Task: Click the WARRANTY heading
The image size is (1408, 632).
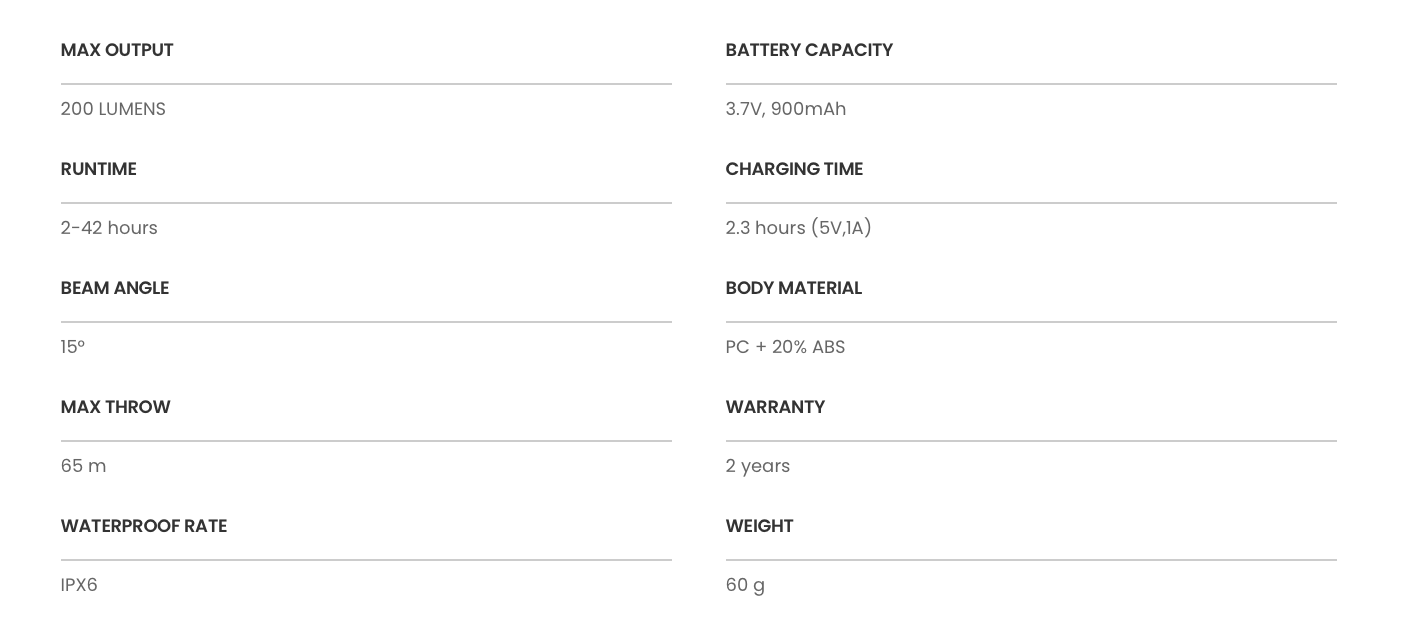Action: pos(775,407)
